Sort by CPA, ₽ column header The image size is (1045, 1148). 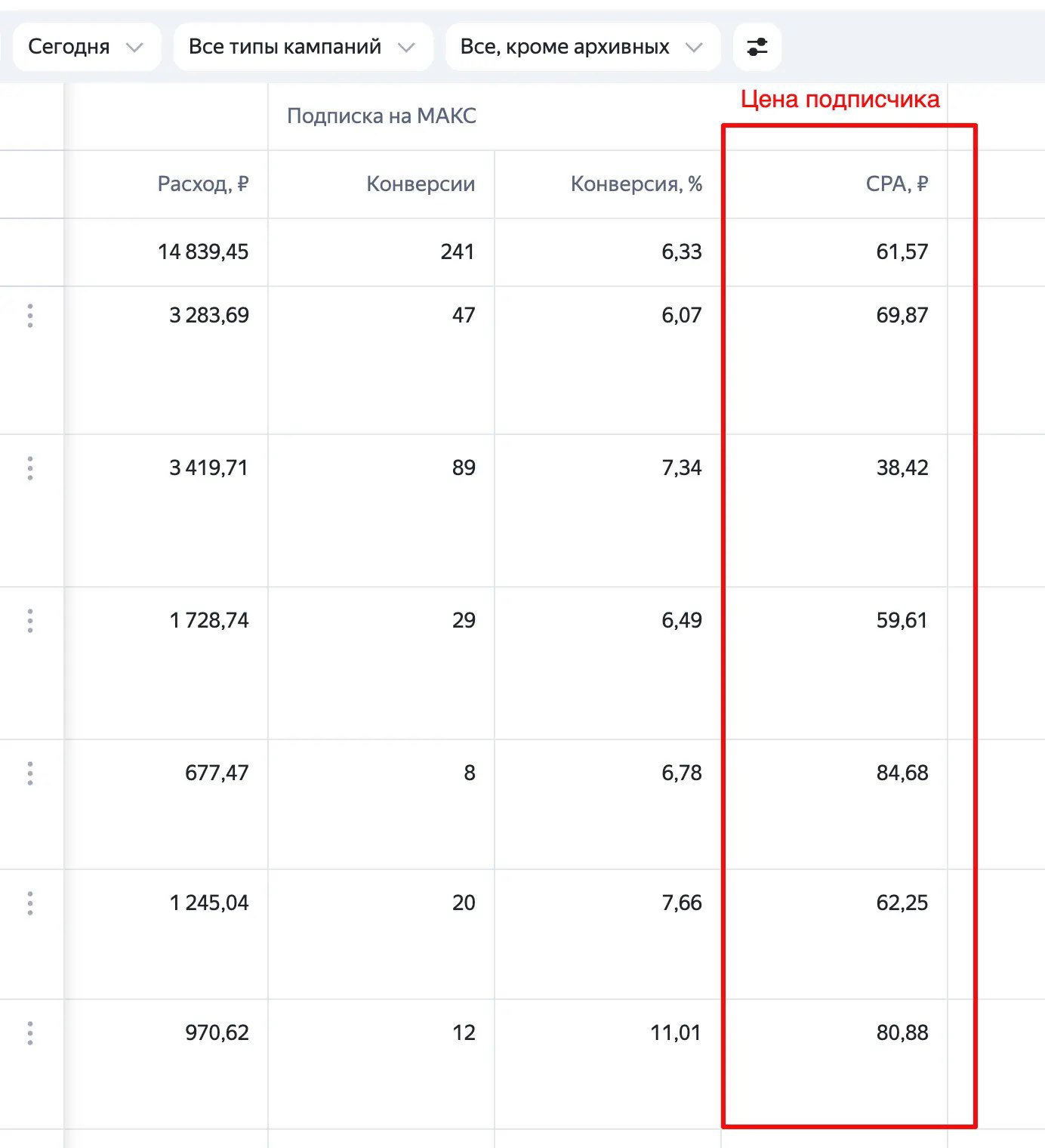click(897, 184)
